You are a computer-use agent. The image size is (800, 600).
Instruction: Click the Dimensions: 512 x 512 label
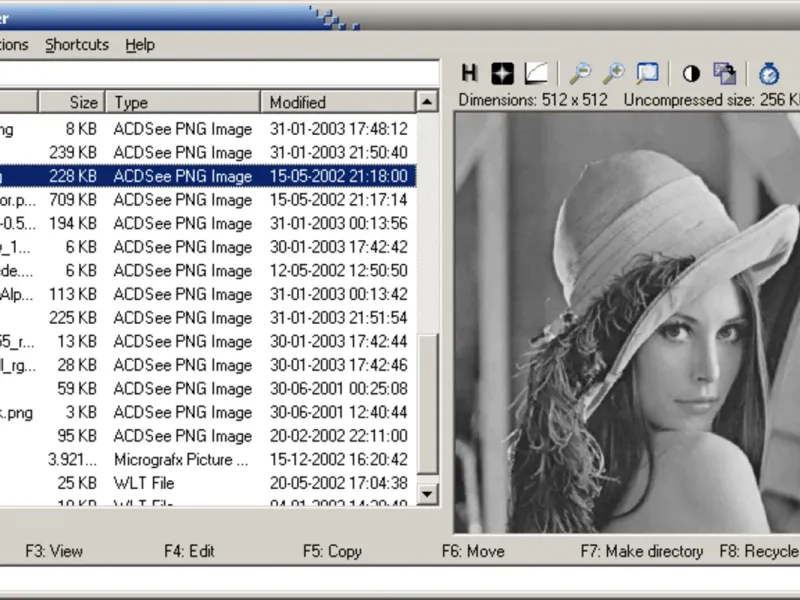[x=533, y=100]
